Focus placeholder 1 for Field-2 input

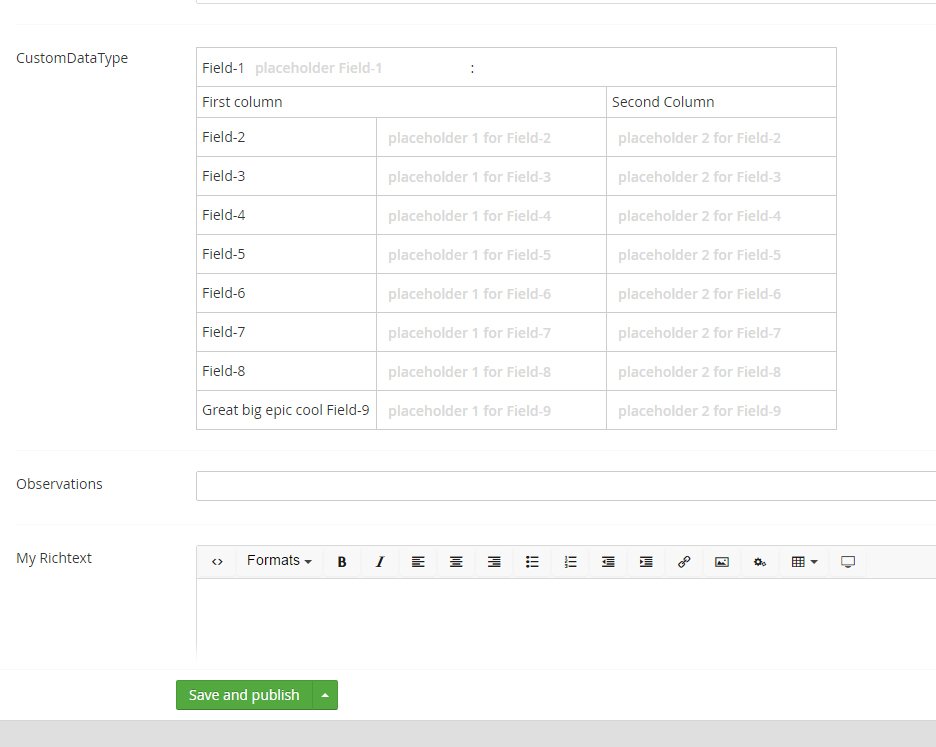tap(491, 138)
